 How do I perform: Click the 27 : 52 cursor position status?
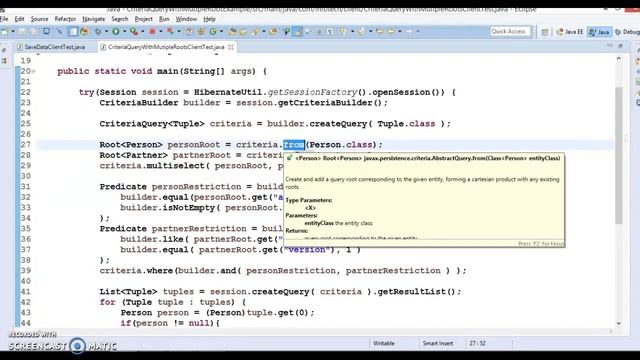click(x=477, y=343)
